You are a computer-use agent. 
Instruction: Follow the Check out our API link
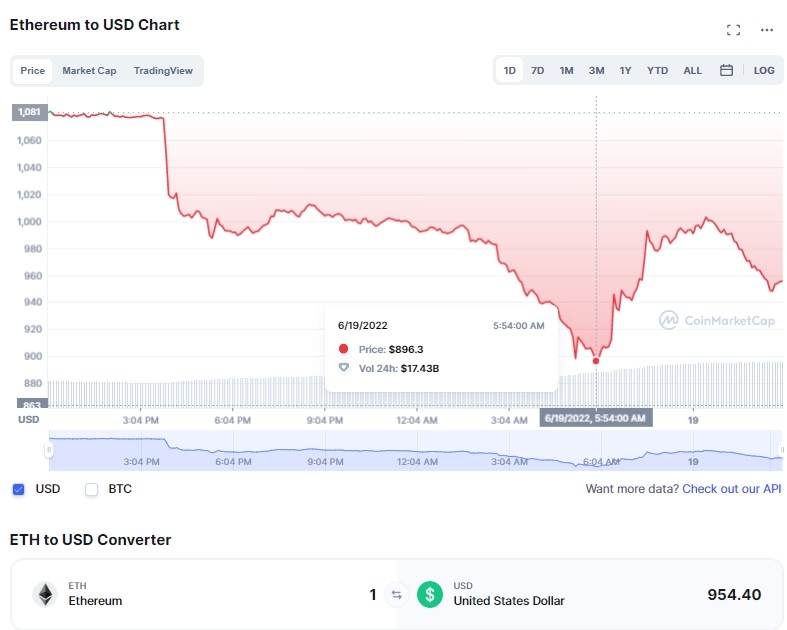732,489
